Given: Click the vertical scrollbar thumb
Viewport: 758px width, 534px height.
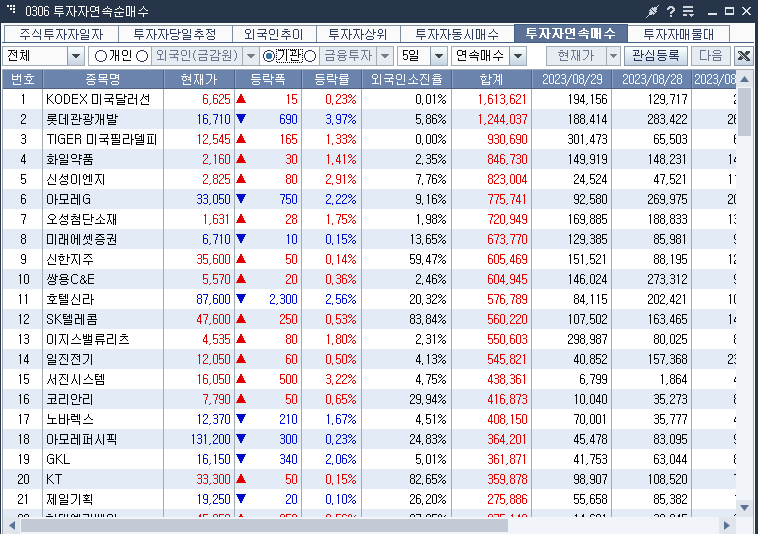Looking at the screenshot, I should point(744,112).
